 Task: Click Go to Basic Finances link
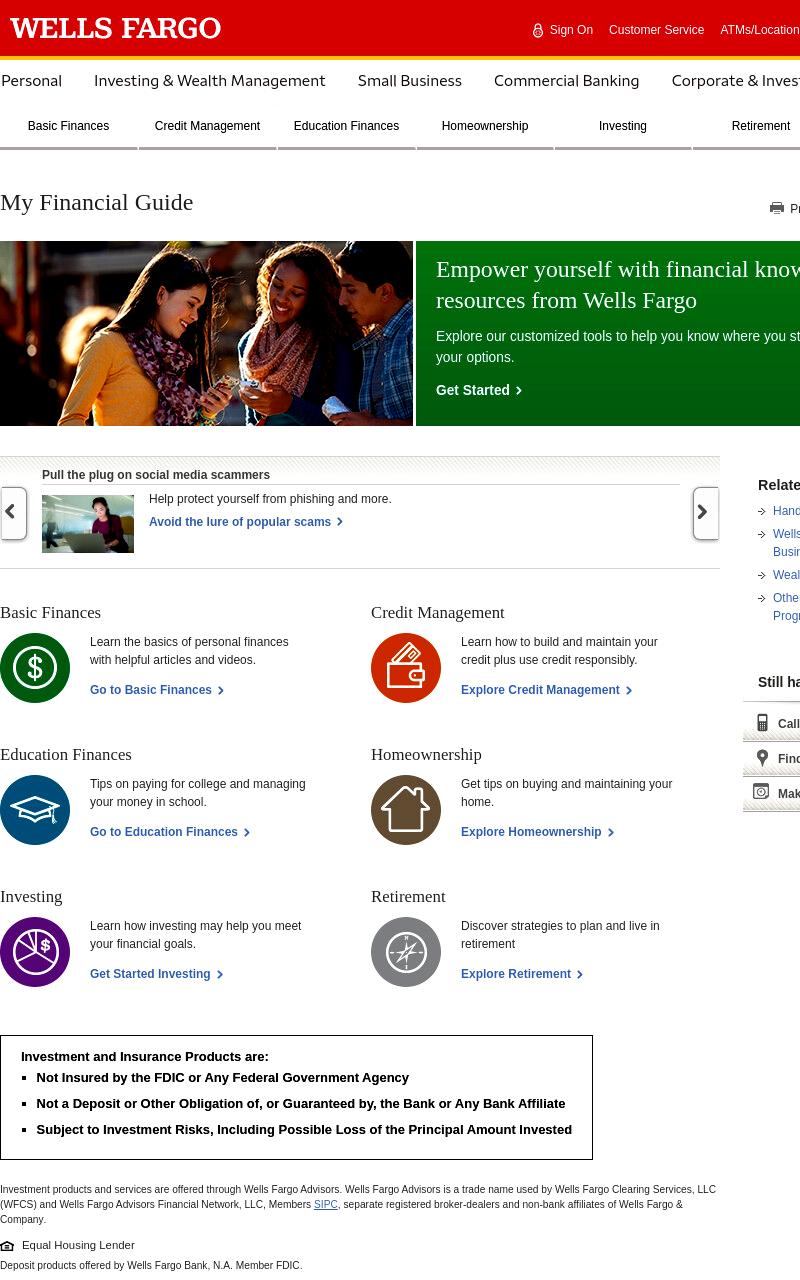pos(156,690)
